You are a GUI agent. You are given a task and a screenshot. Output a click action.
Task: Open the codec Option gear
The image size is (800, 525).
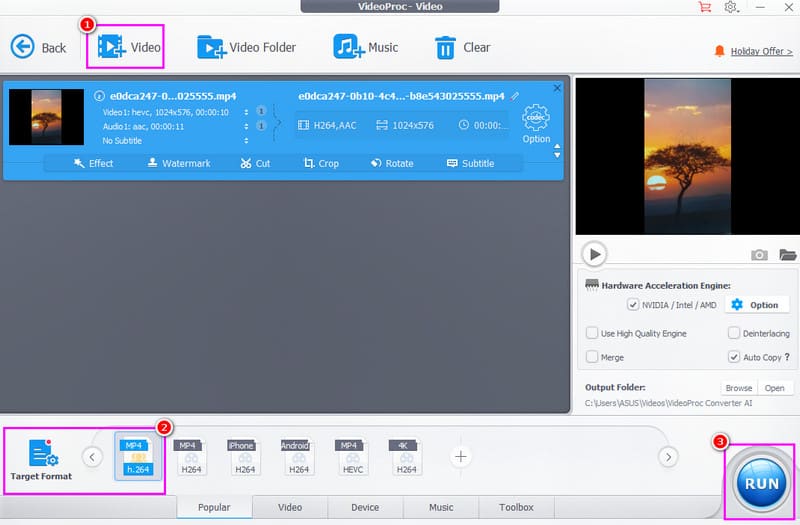[x=536, y=118]
